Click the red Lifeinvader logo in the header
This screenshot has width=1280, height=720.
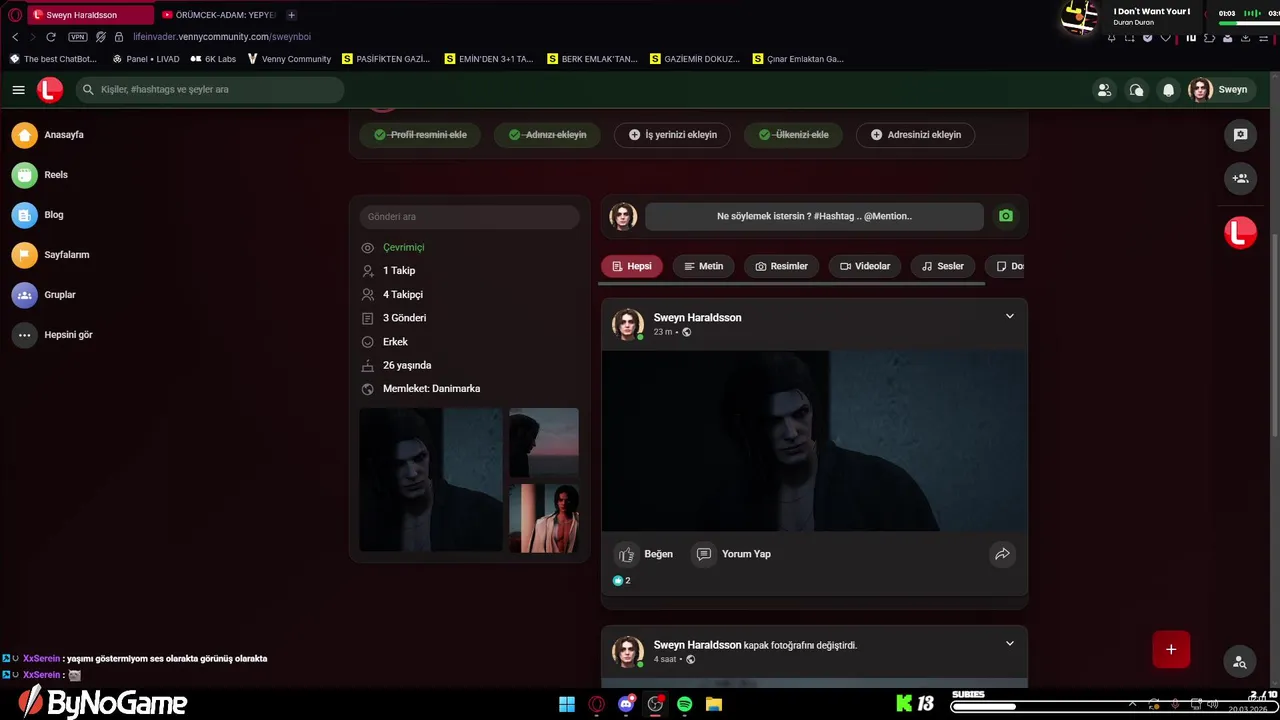[50, 90]
